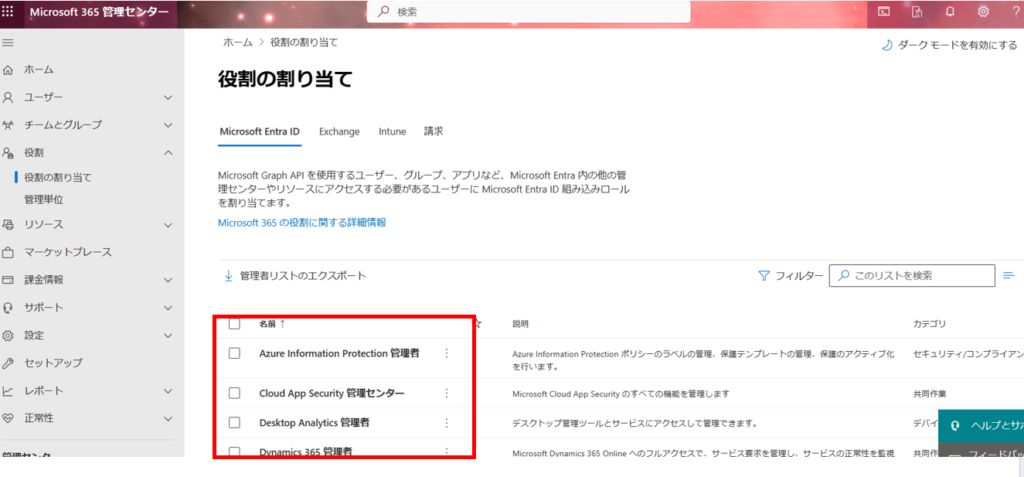Expand the サポート chevron
The width and height of the screenshot is (1024, 477).
tap(168, 308)
